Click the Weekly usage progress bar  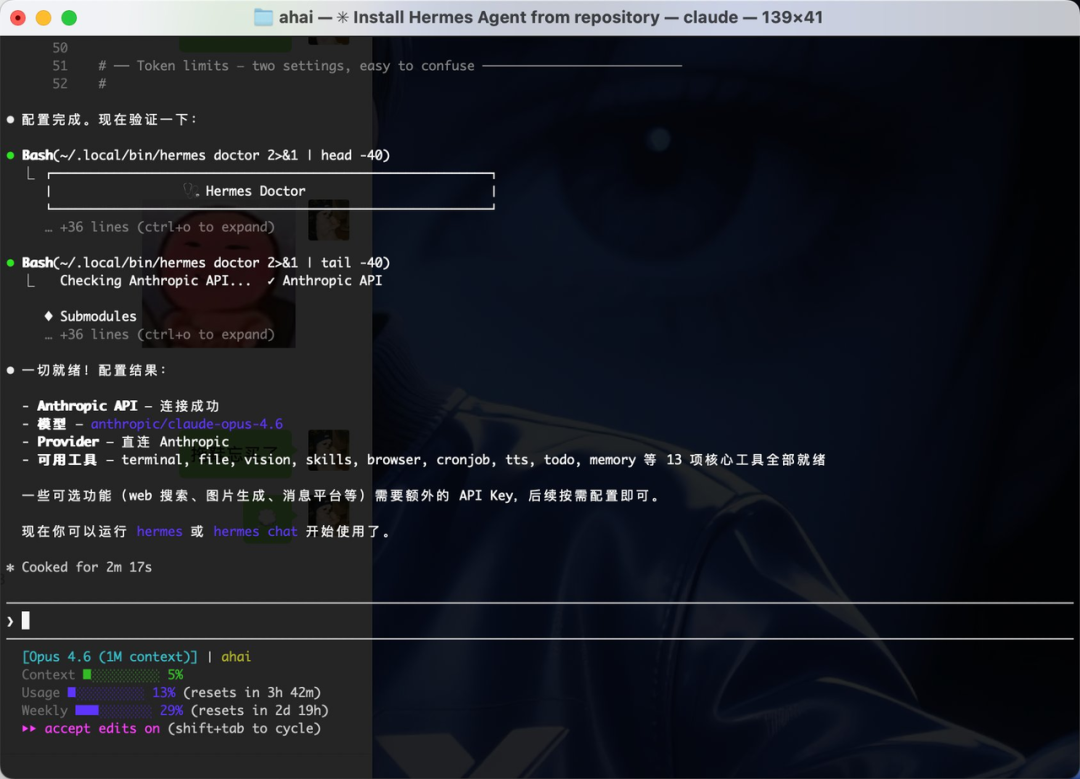coord(114,711)
